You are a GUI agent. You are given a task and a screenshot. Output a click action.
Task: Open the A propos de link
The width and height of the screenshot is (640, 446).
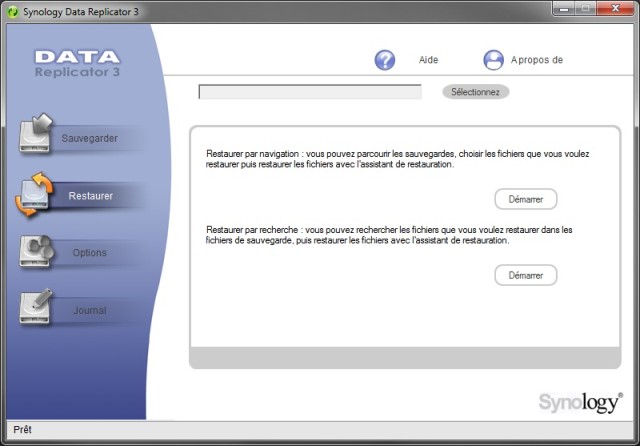coord(537,60)
